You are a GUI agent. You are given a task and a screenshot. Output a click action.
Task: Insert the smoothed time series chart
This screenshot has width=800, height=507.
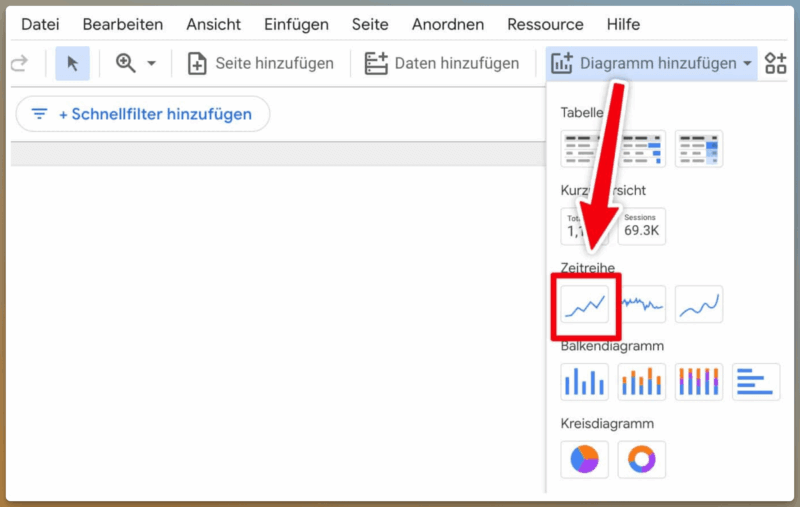pyautogui.click(x=698, y=304)
